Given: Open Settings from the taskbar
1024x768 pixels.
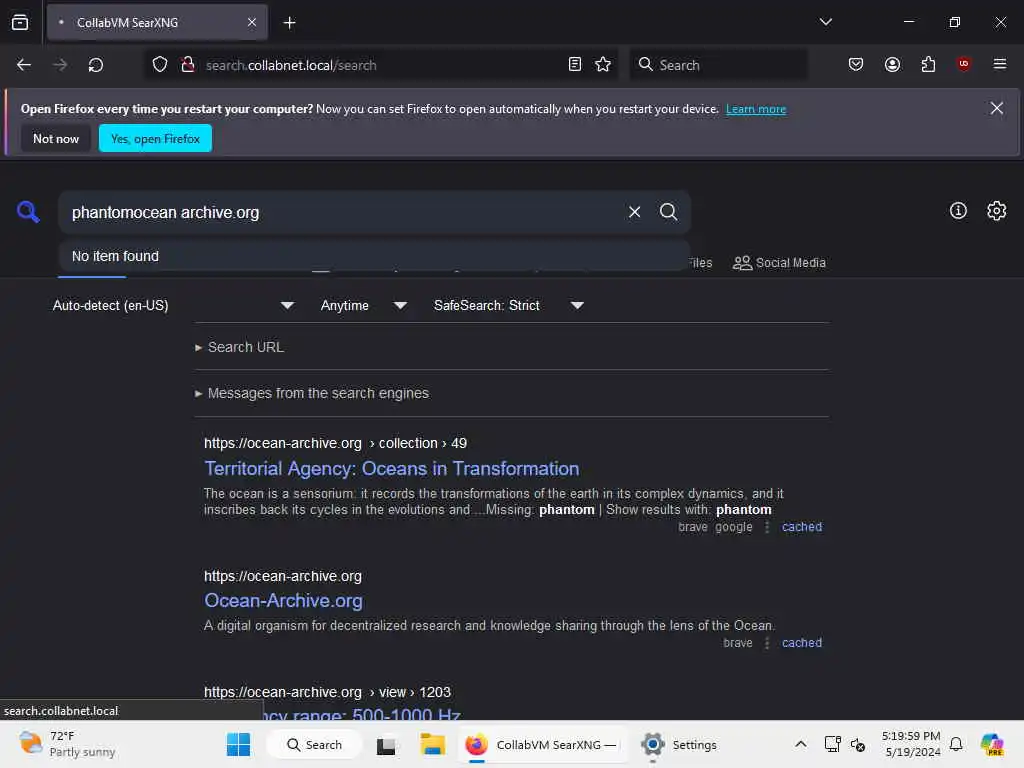Looking at the screenshot, I should [x=679, y=744].
